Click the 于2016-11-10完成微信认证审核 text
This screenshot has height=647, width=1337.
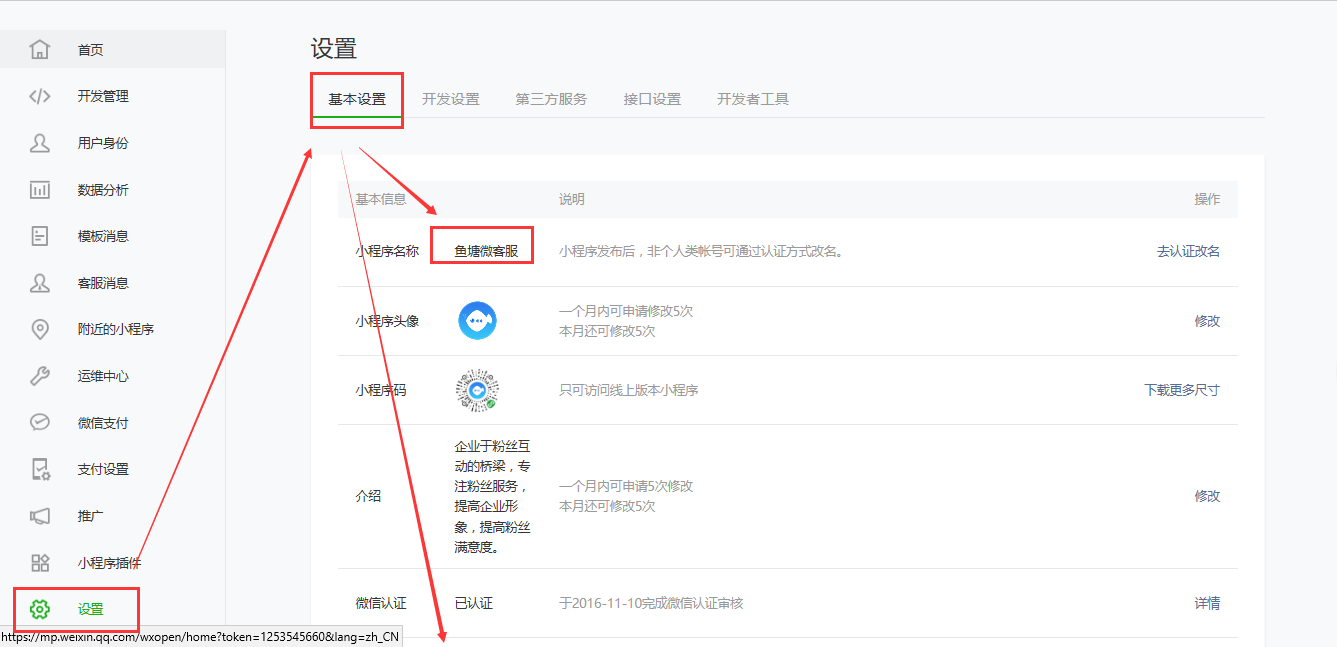point(651,603)
